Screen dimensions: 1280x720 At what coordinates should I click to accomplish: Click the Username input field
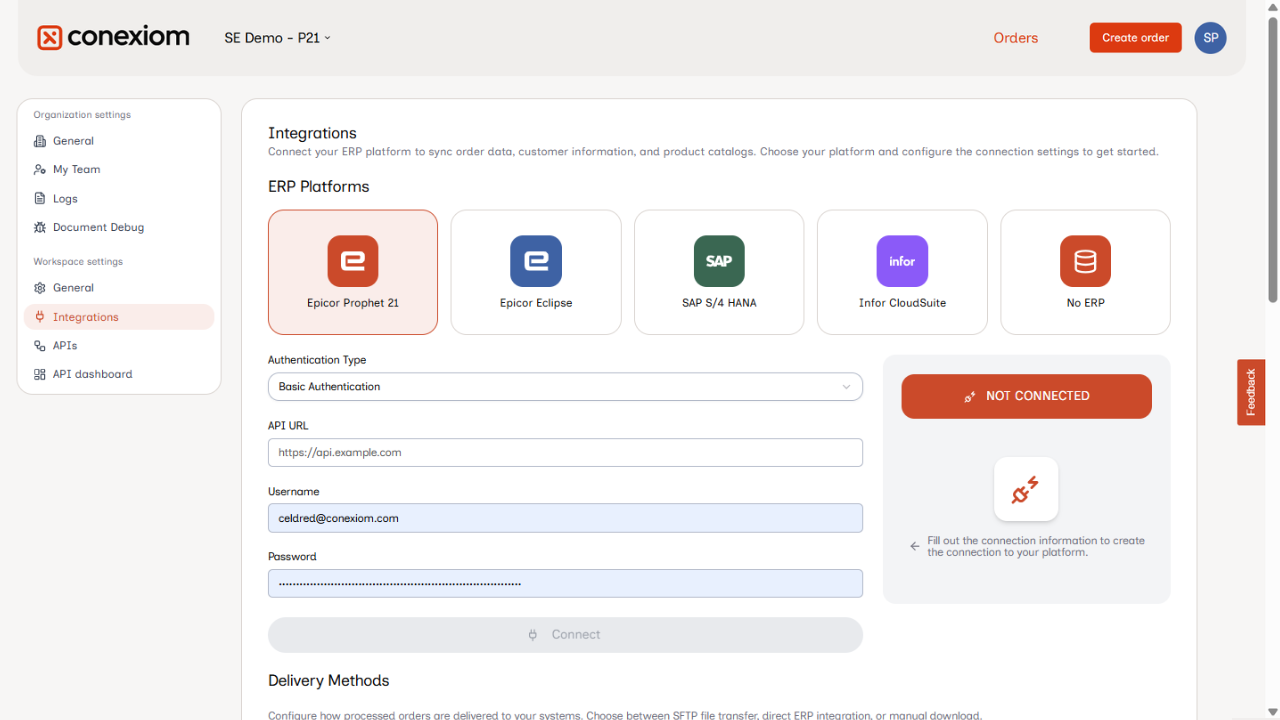pos(565,518)
